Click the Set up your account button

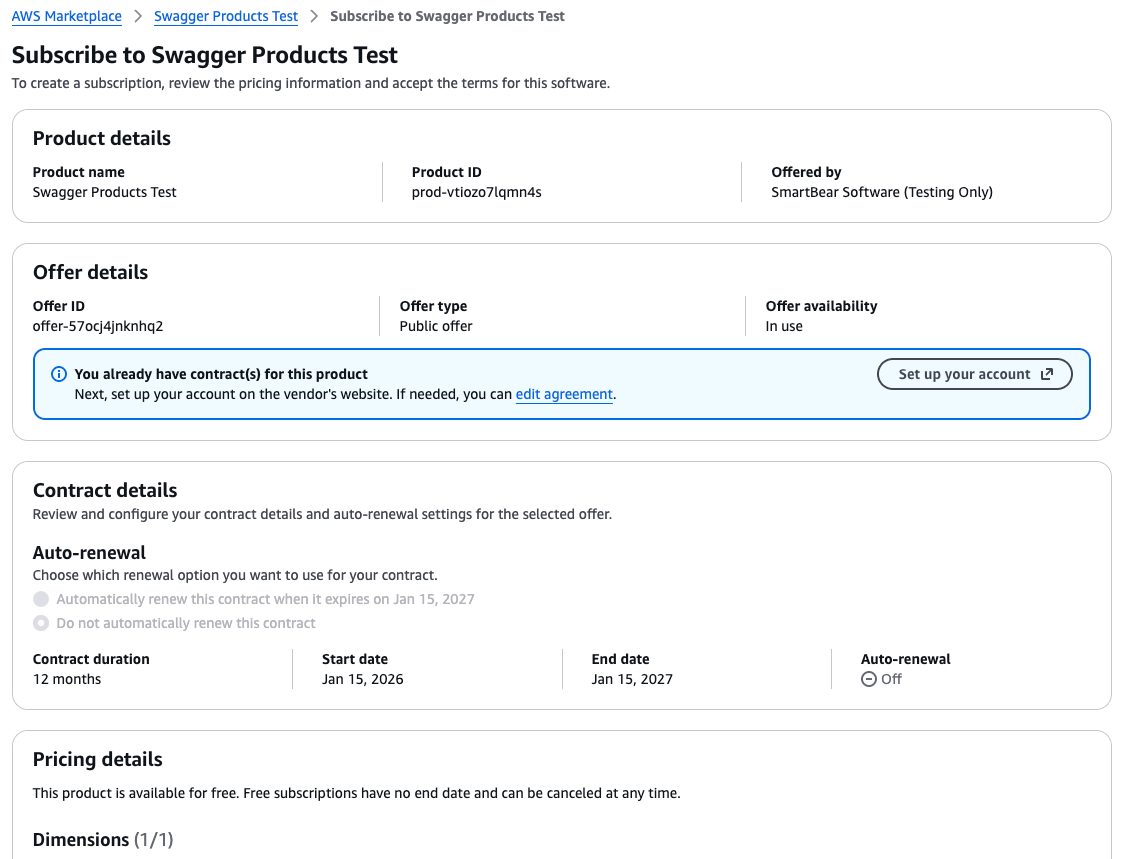975,374
